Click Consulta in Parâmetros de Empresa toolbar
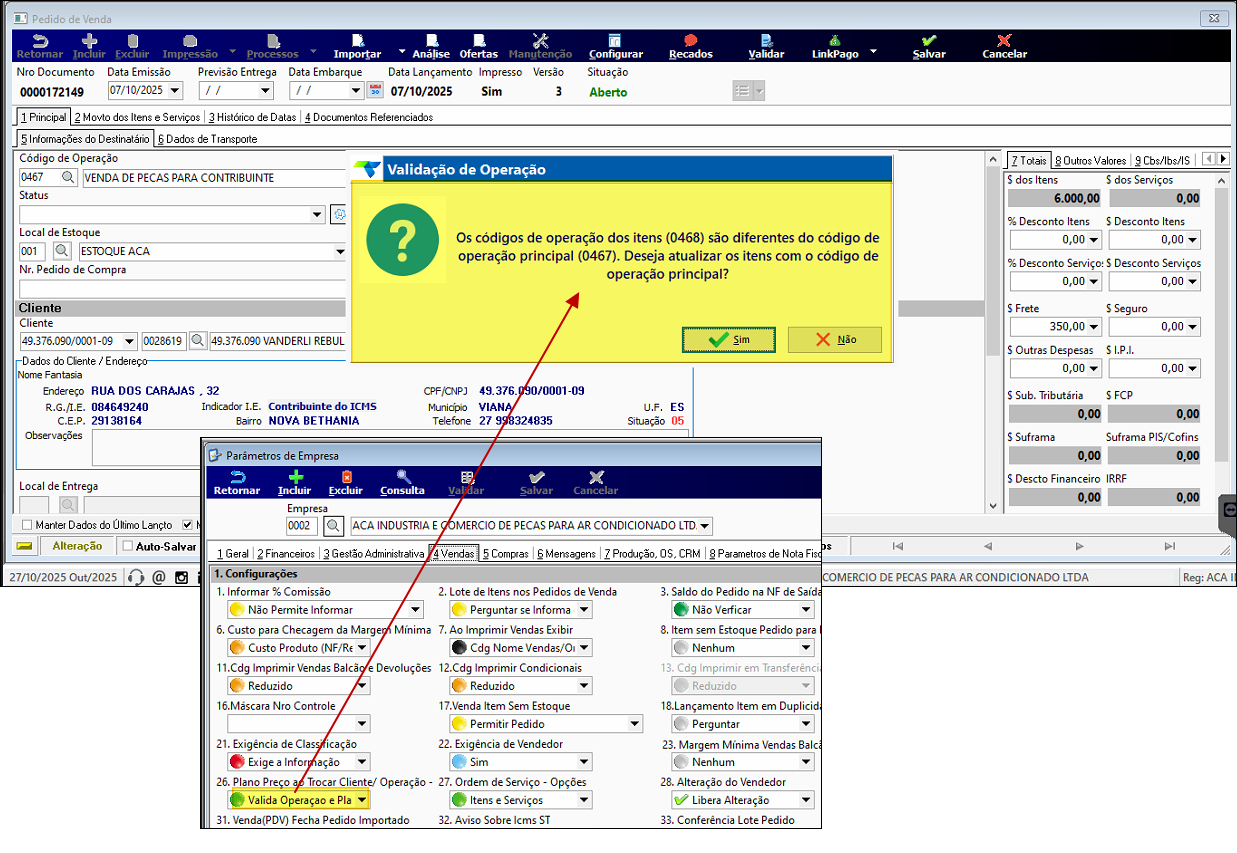Viewport: 1237px width, 853px height. [x=402, y=483]
